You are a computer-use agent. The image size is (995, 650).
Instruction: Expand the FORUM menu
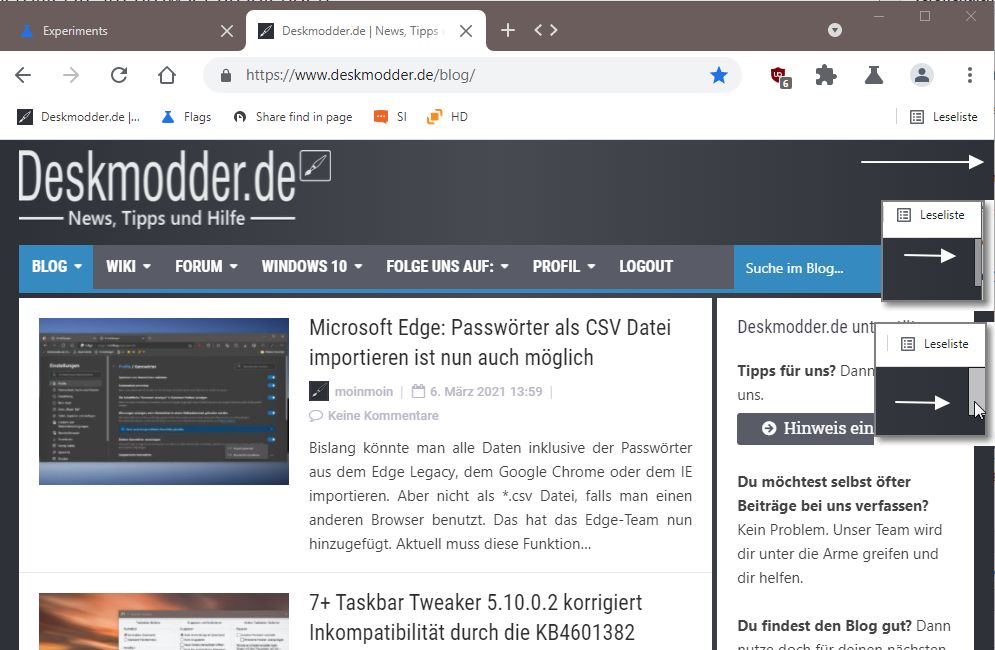click(206, 267)
